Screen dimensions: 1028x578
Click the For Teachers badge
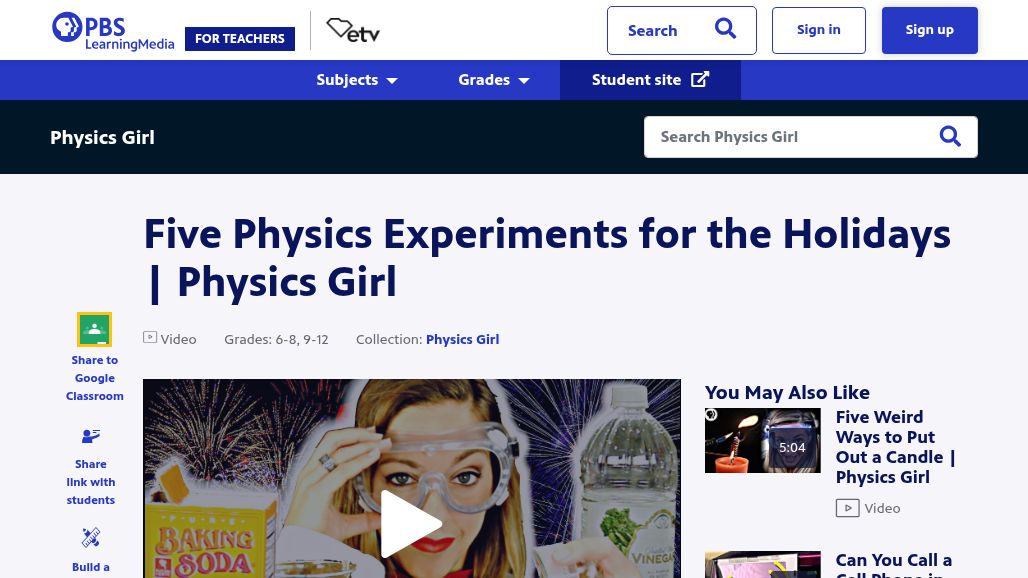coord(240,39)
